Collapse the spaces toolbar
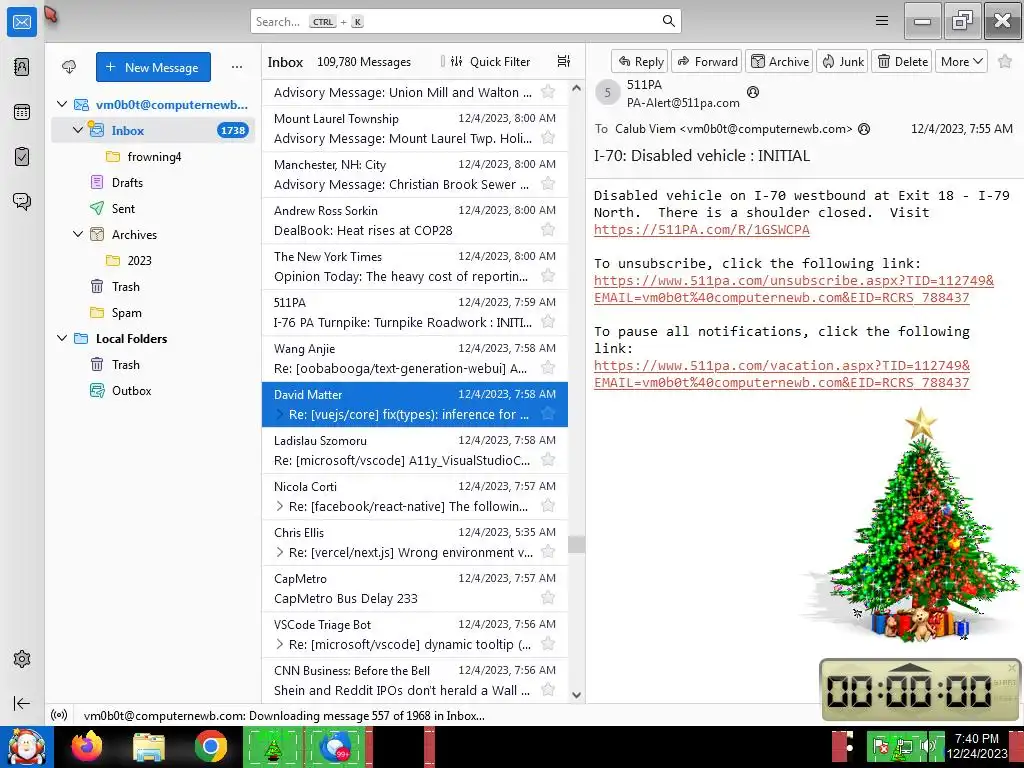 pyautogui.click(x=22, y=703)
